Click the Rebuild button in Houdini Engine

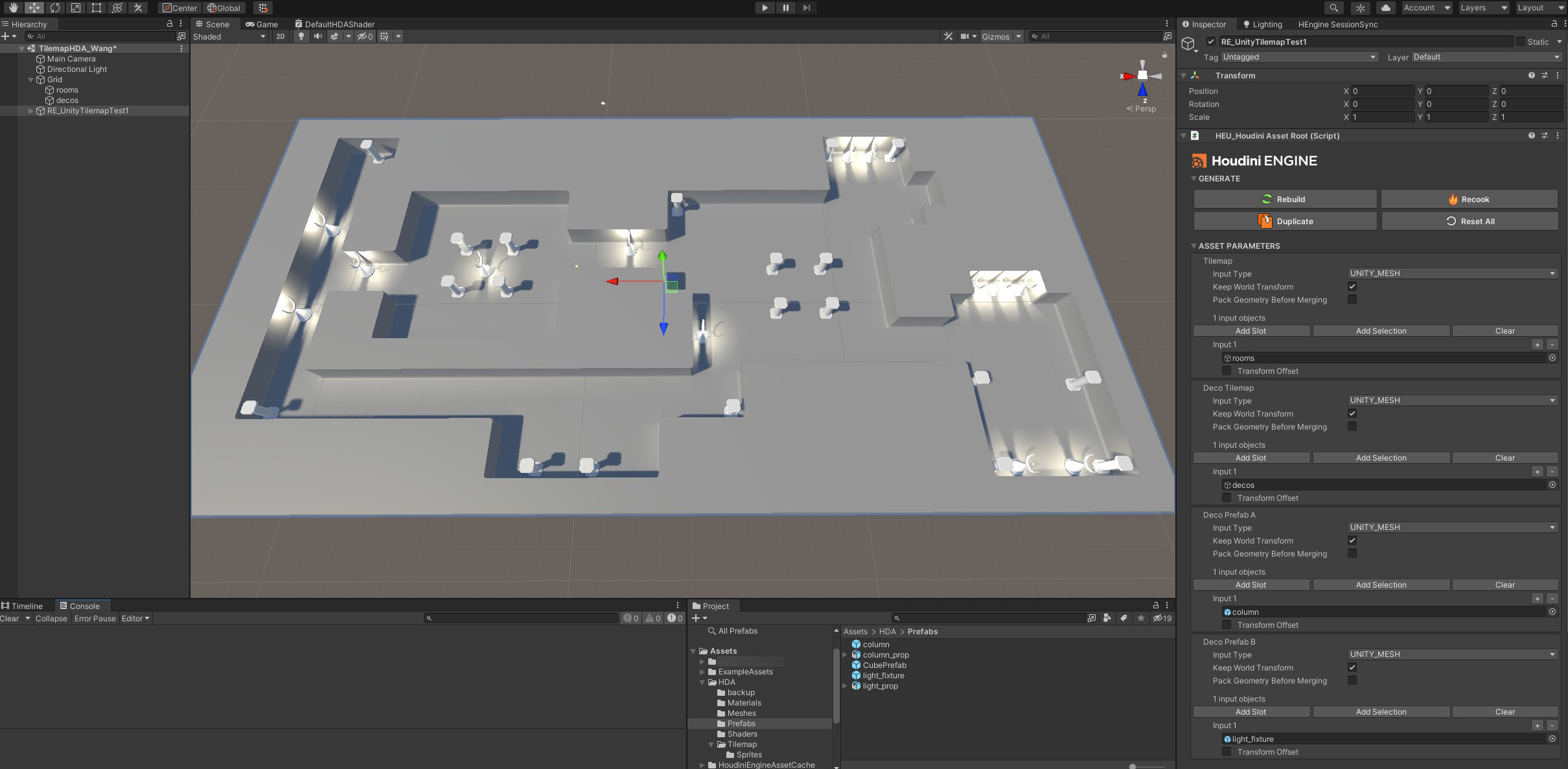[1285, 199]
